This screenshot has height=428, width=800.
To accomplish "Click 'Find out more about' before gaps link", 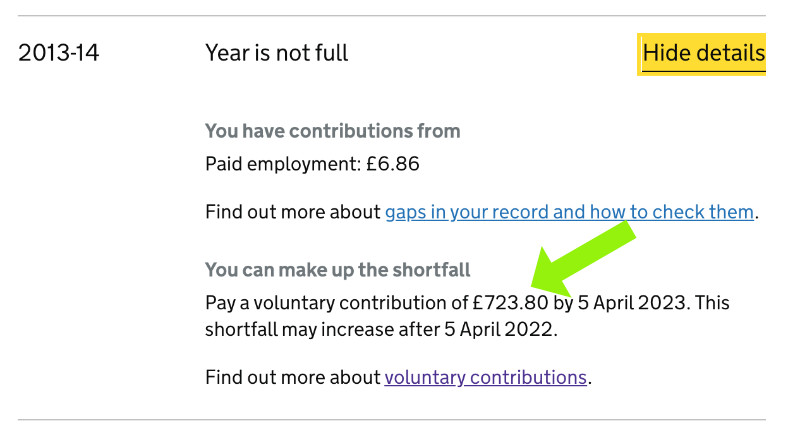I will (293, 212).
